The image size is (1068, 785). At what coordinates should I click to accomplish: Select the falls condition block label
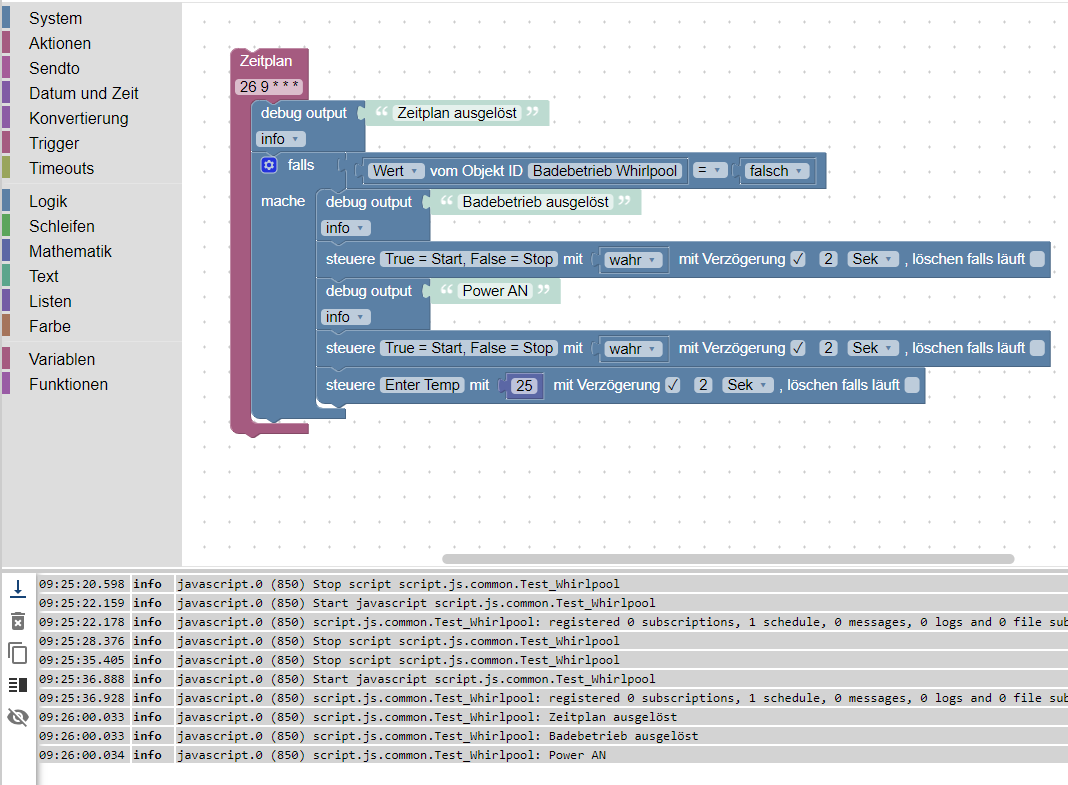click(300, 165)
